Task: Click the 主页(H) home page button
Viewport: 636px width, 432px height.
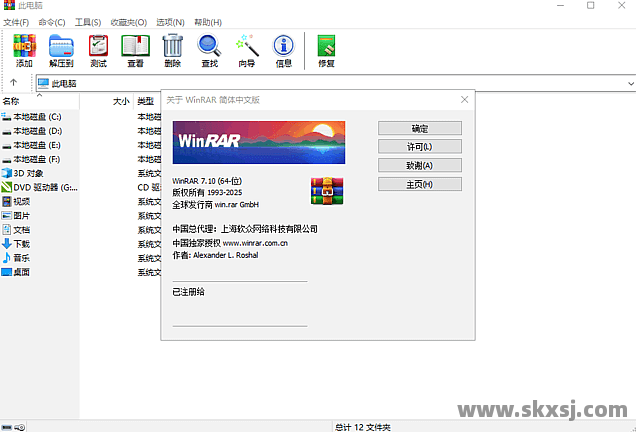Action: (x=419, y=184)
